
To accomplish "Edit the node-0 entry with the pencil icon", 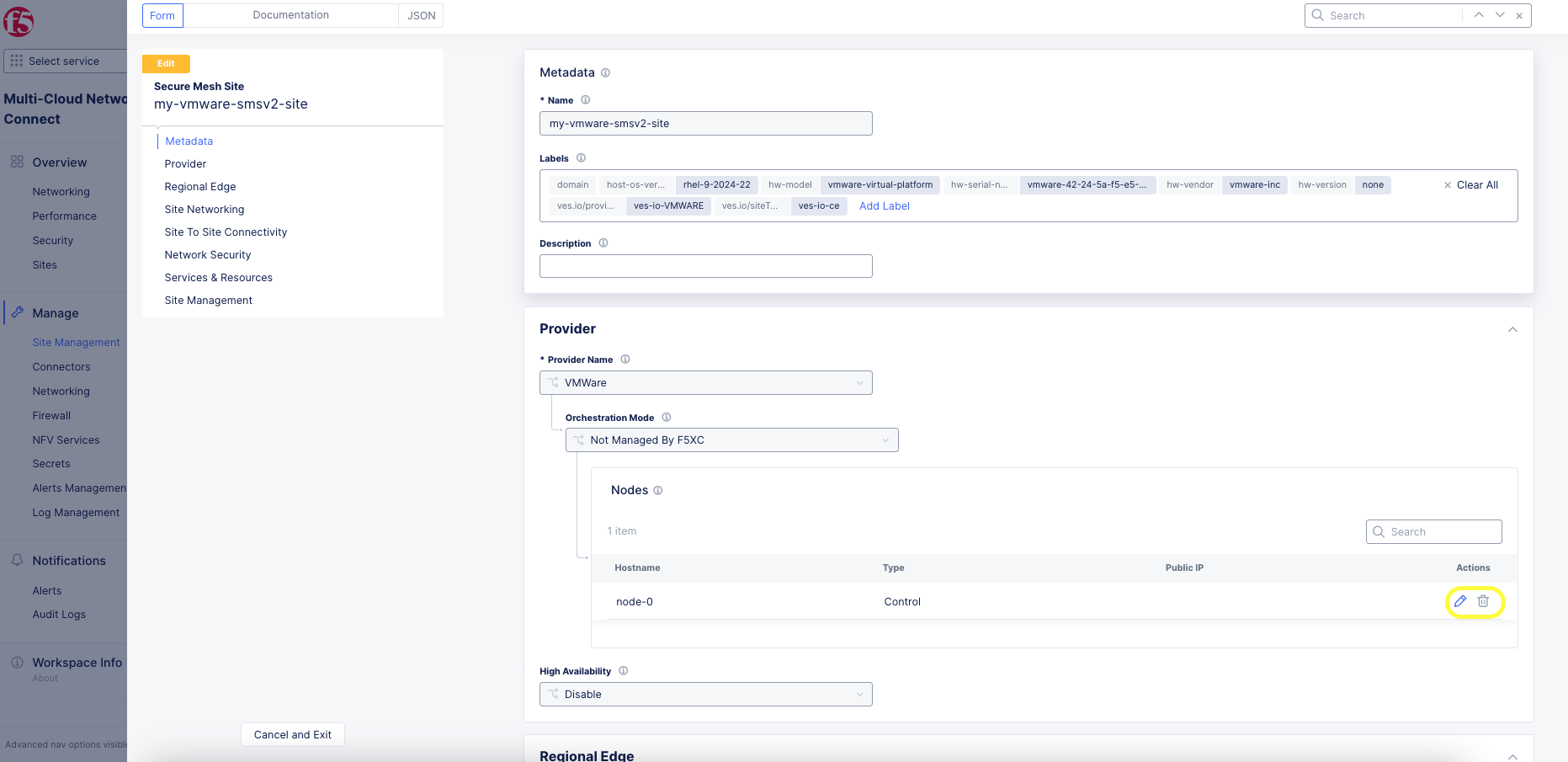I will pos(1461,601).
